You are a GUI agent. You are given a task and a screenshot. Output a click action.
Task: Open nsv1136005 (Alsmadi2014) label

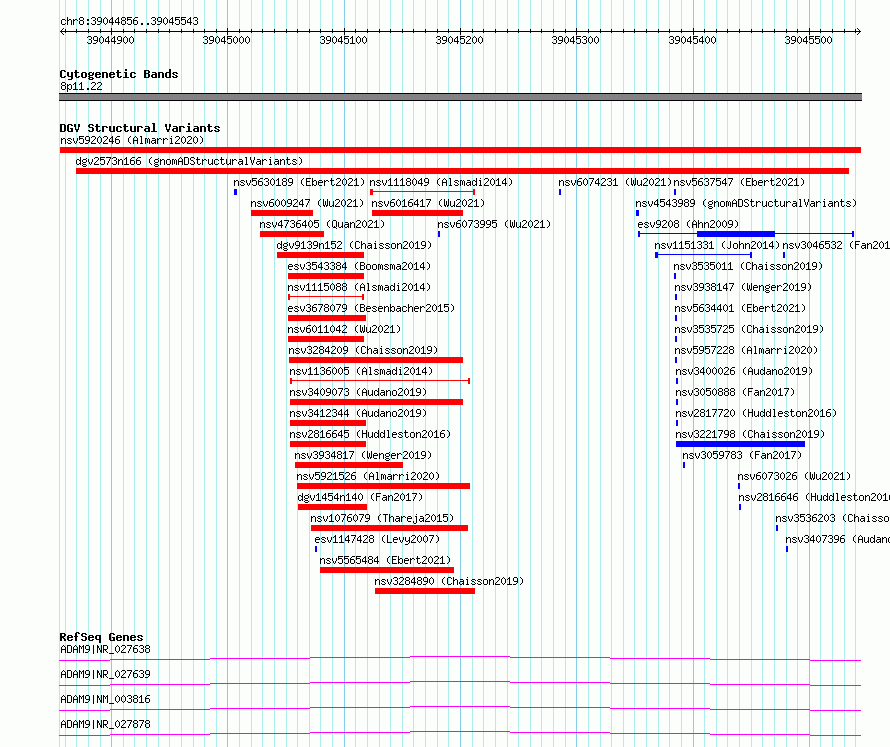361,371
